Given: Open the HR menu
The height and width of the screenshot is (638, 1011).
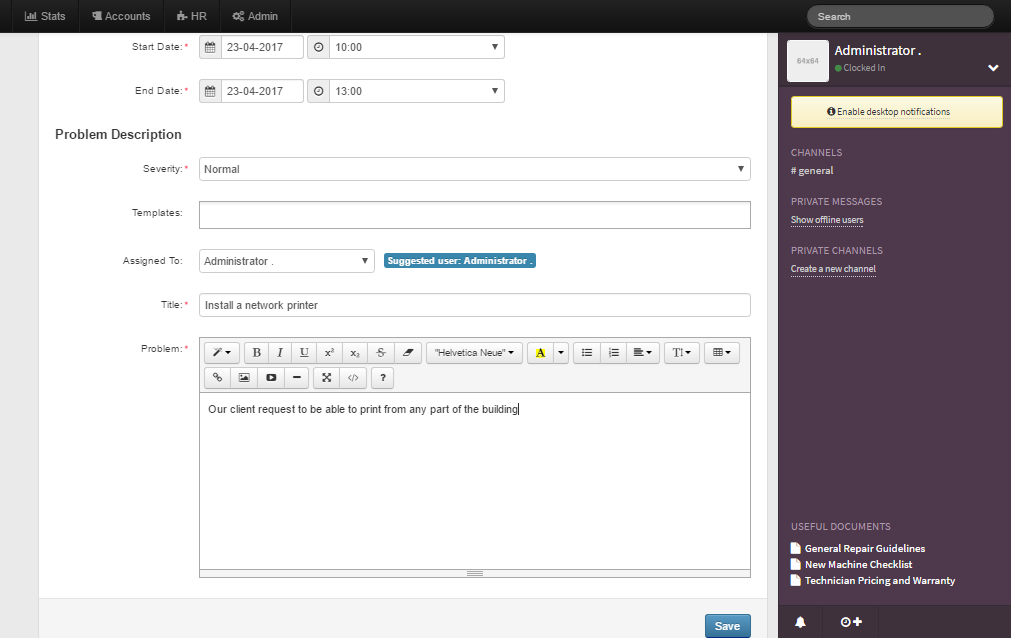Looking at the screenshot, I should (190, 16).
